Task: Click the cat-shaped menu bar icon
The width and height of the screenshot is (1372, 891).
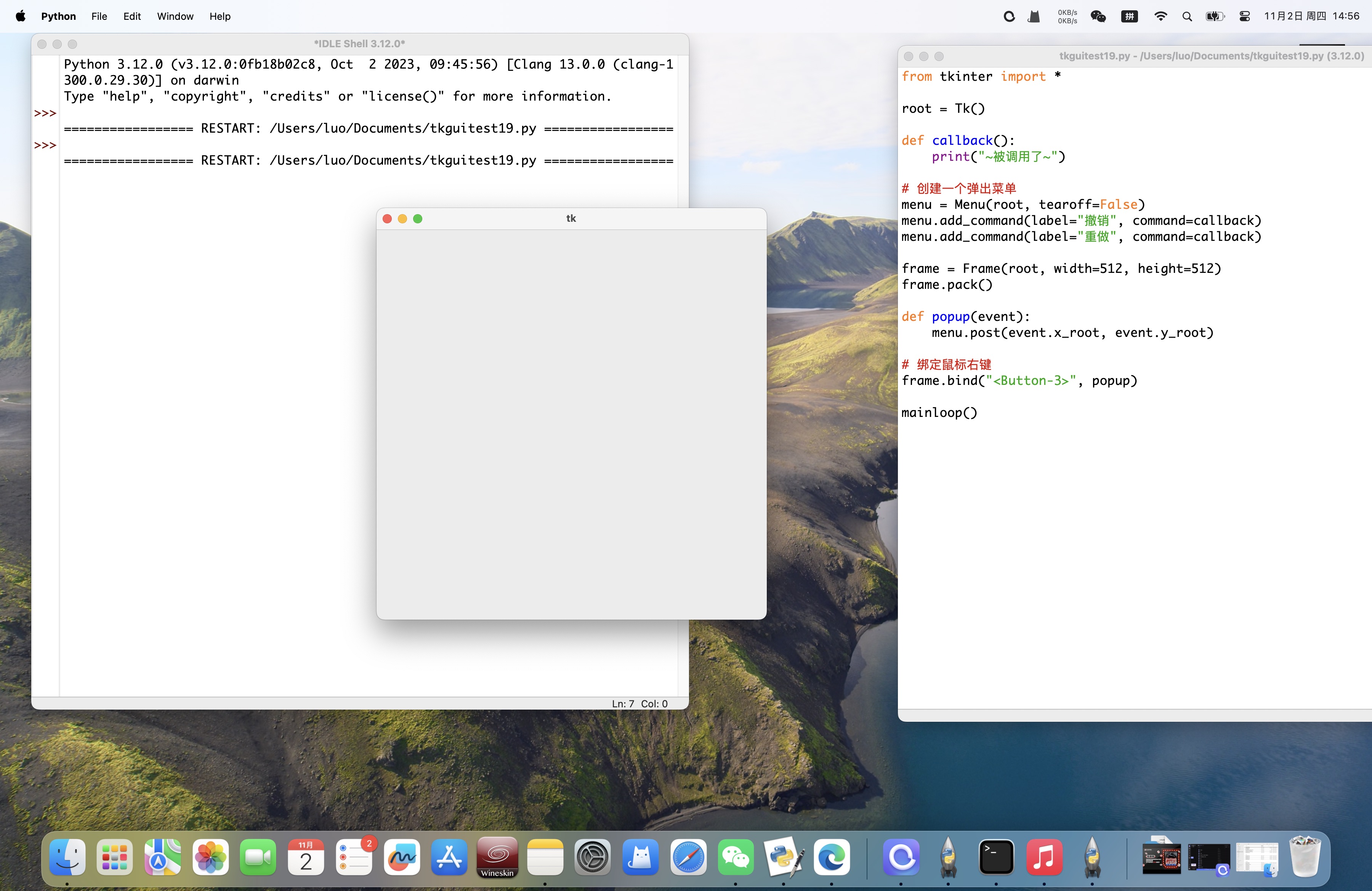Action: 1034,16
